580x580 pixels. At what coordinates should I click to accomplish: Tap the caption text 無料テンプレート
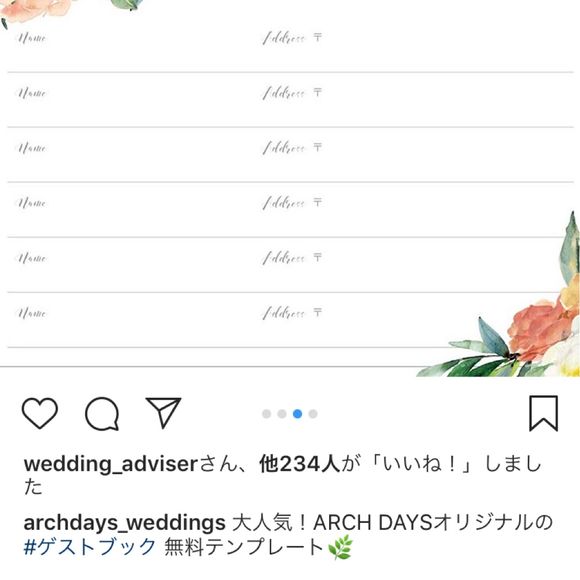click(244, 547)
